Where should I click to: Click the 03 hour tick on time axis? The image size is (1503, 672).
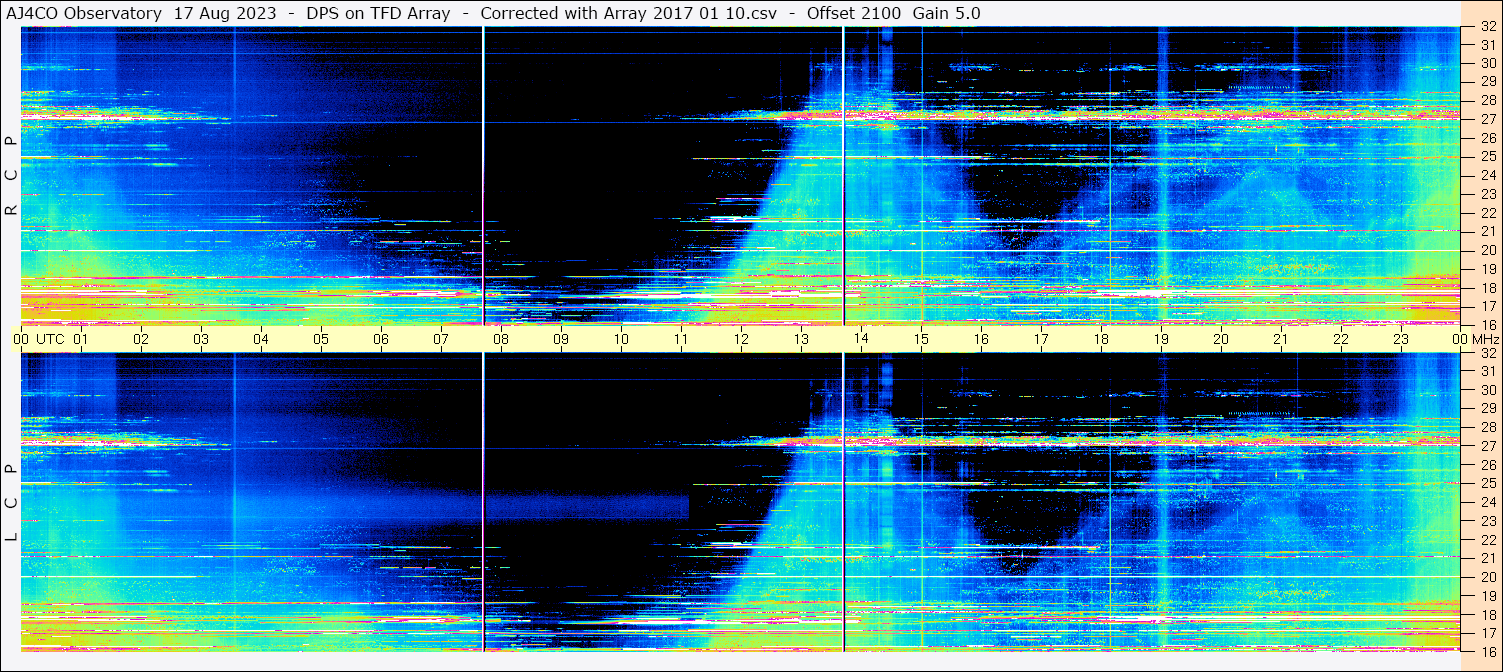tap(201, 339)
